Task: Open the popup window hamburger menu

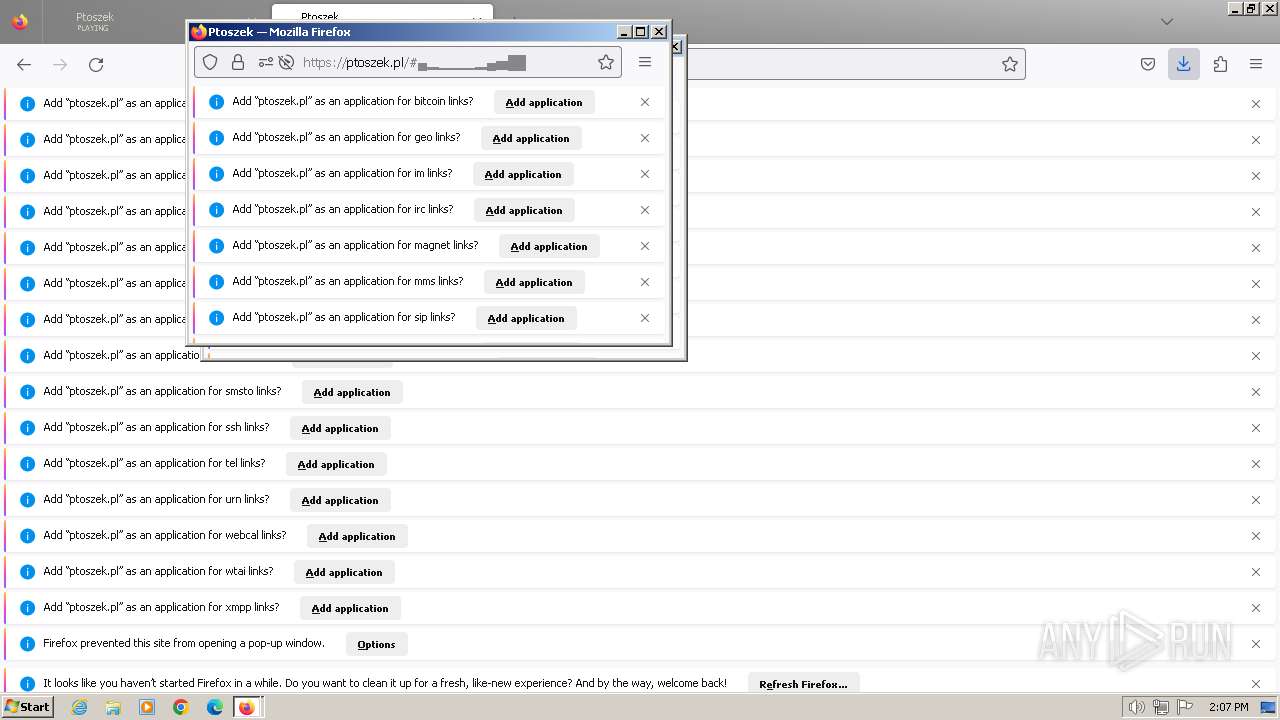Action: (645, 62)
